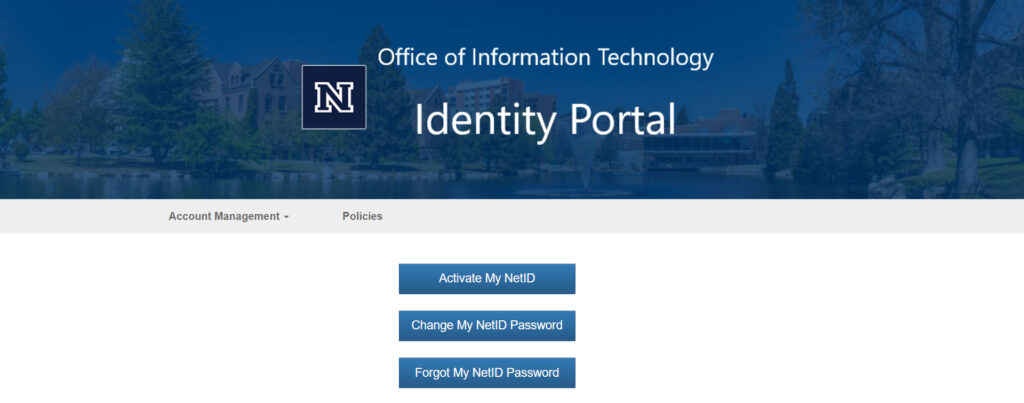Click the University of Nevada N logo

click(x=334, y=97)
